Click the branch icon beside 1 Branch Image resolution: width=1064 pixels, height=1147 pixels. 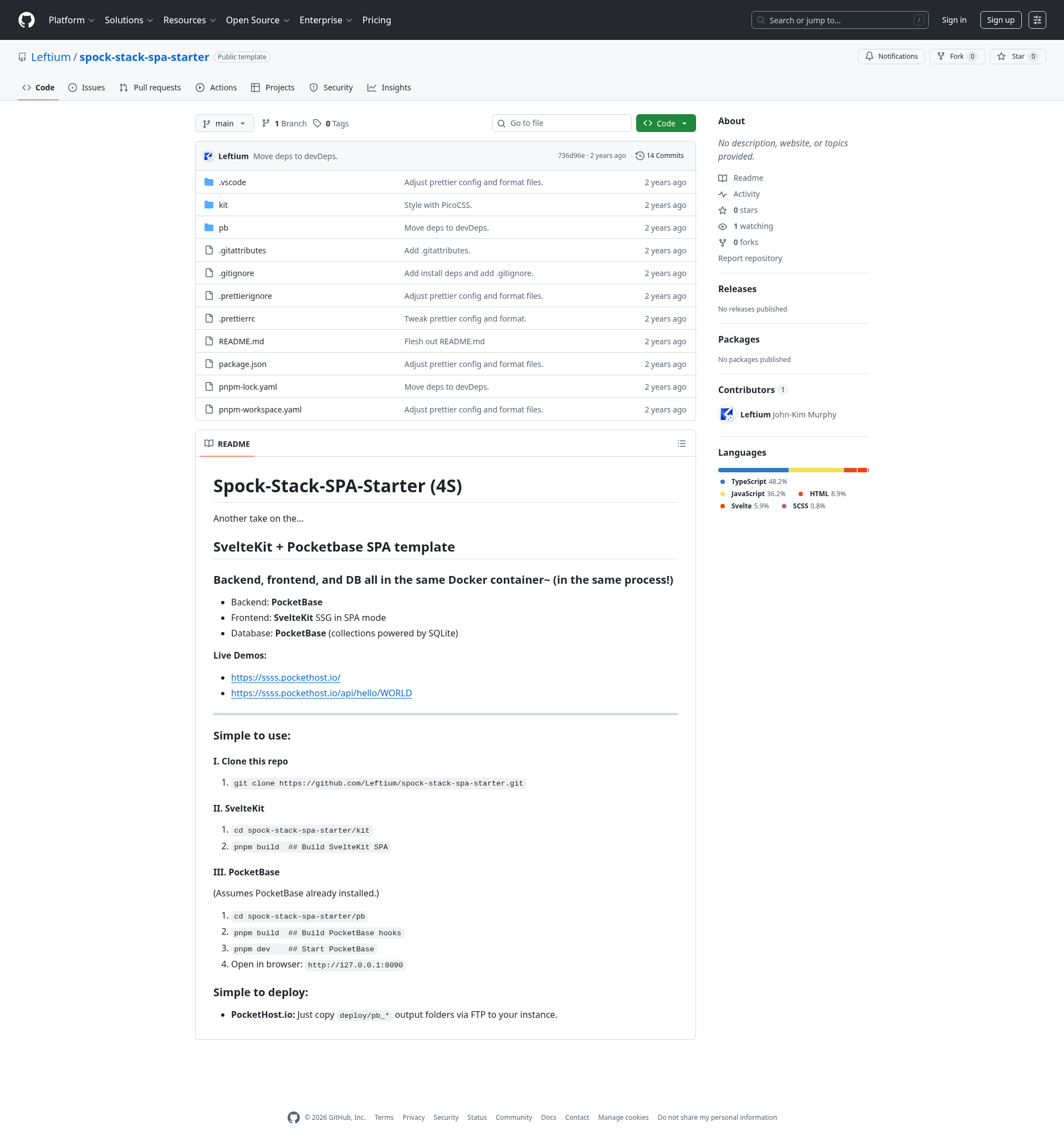tap(266, 123)
